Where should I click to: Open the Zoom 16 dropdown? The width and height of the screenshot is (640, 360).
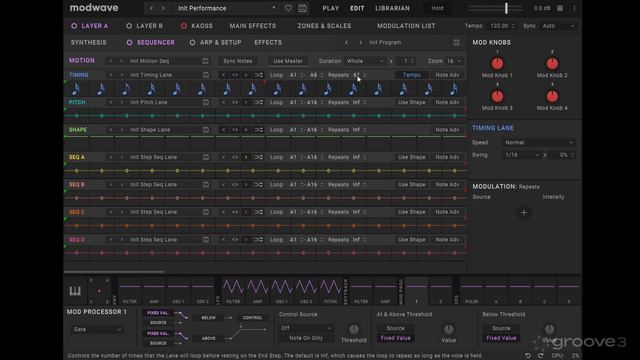(x=453, y=61)
